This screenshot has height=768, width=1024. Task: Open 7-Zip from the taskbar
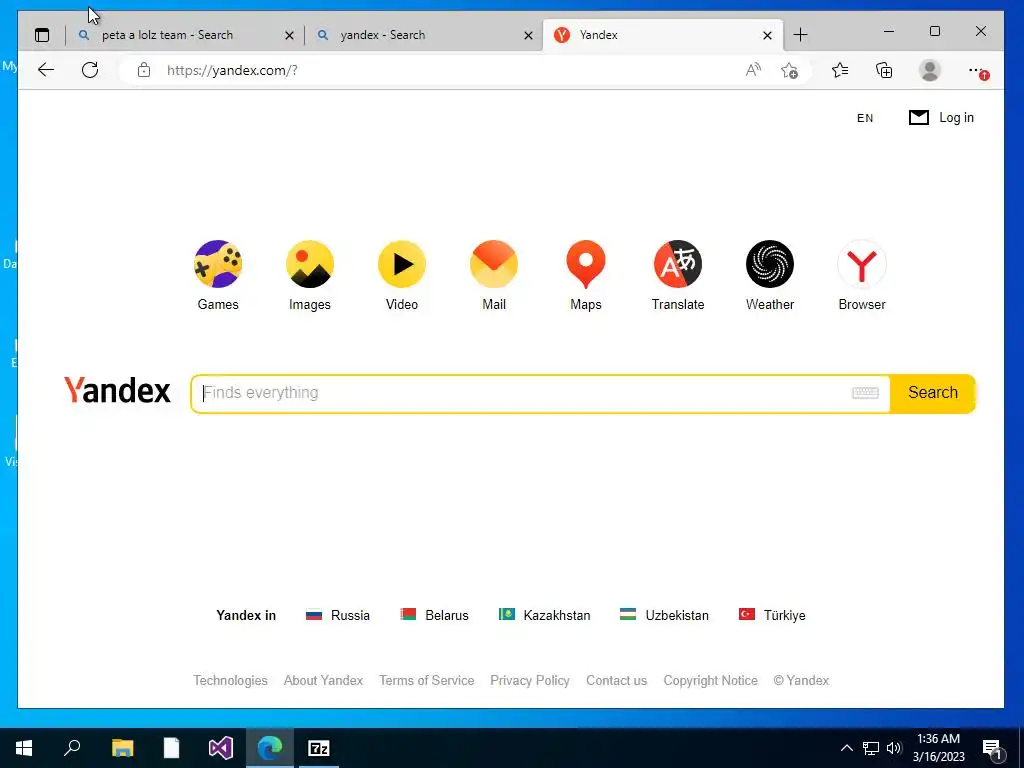319,748
